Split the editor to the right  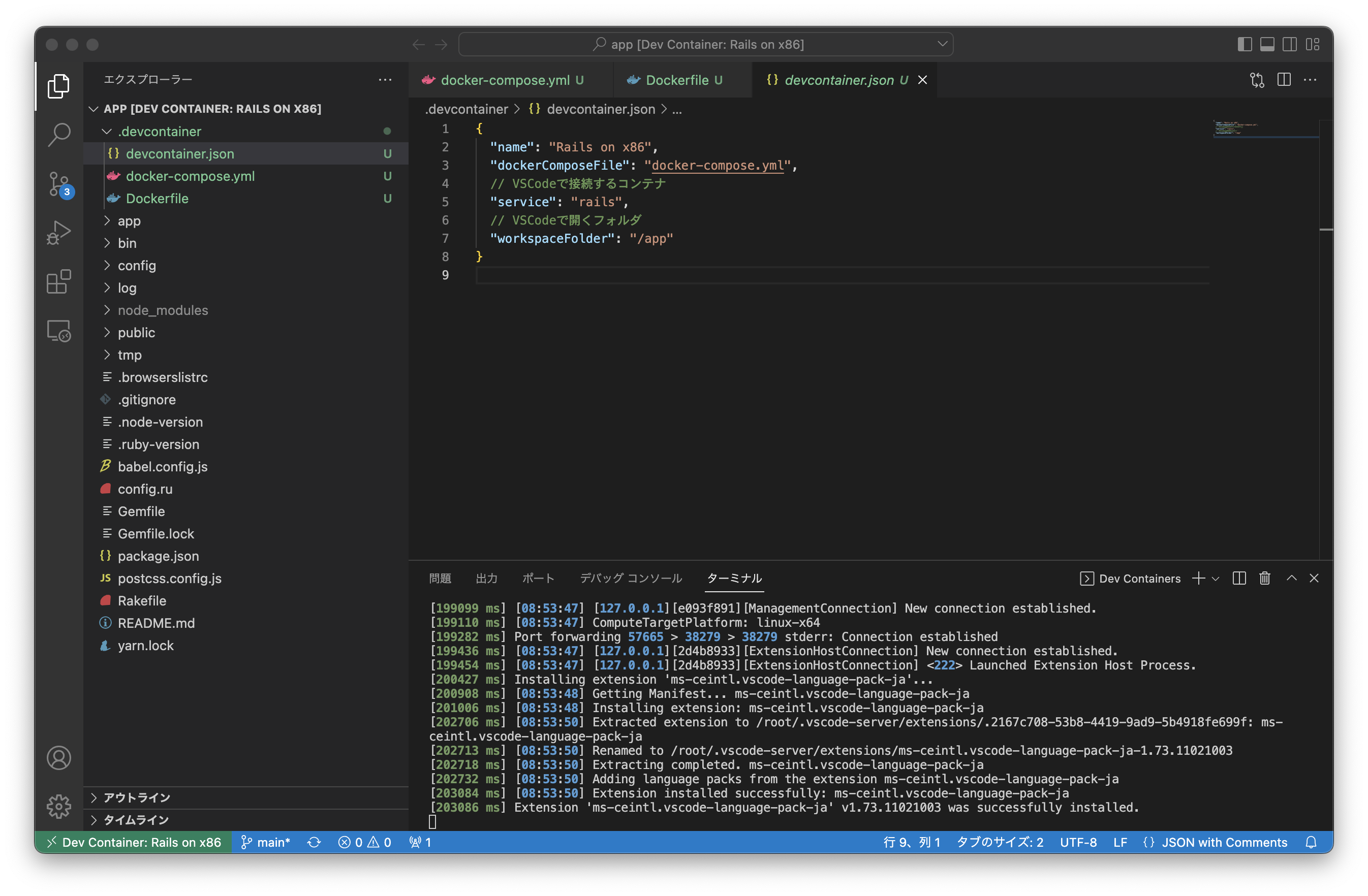pyautogui.click(x=1284, y=80)
